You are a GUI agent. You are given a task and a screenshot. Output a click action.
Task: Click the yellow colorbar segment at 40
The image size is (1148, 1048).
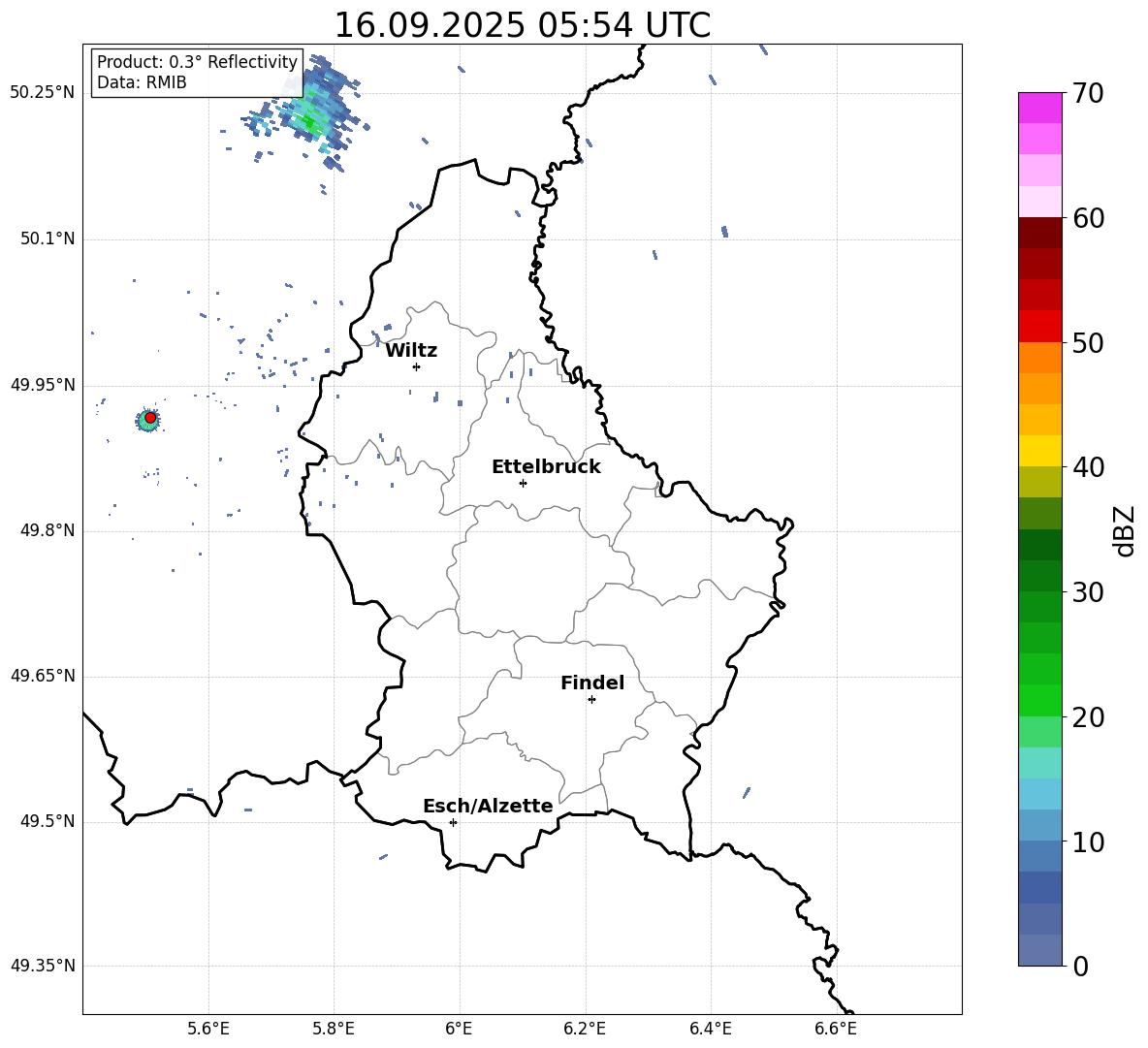pos(1039,451)
